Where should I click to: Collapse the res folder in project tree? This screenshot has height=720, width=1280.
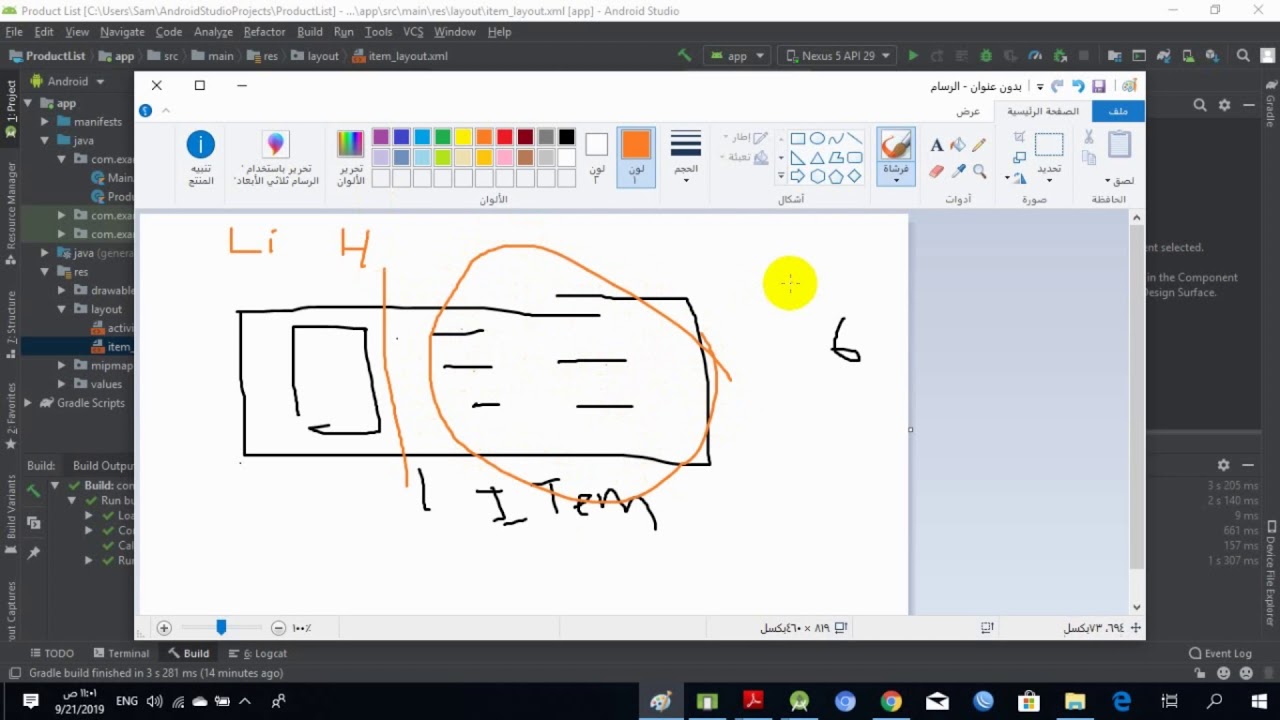(x=44, y=272)
